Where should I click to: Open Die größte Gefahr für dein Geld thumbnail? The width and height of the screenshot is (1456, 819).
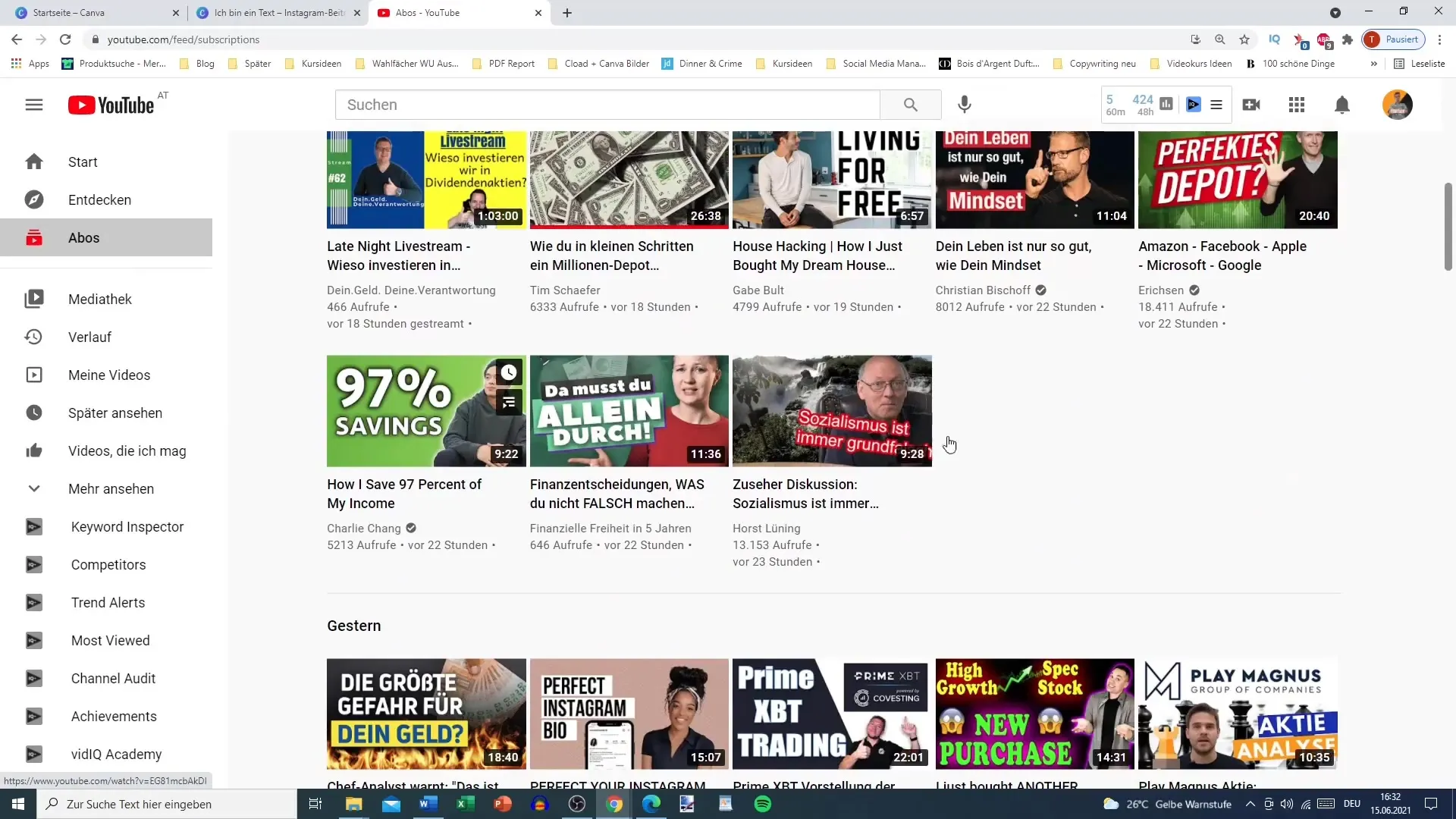pyautogui.click(x=426, y=714)
